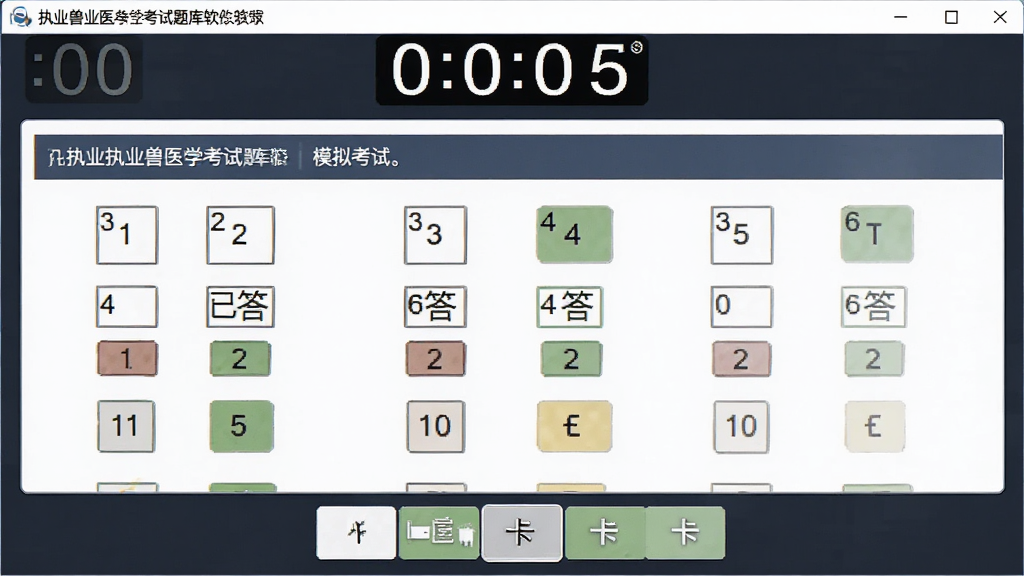Select question box labeled 3 5
The height and width of the screenshot is (576, 1024).
(x=741, y=235)
